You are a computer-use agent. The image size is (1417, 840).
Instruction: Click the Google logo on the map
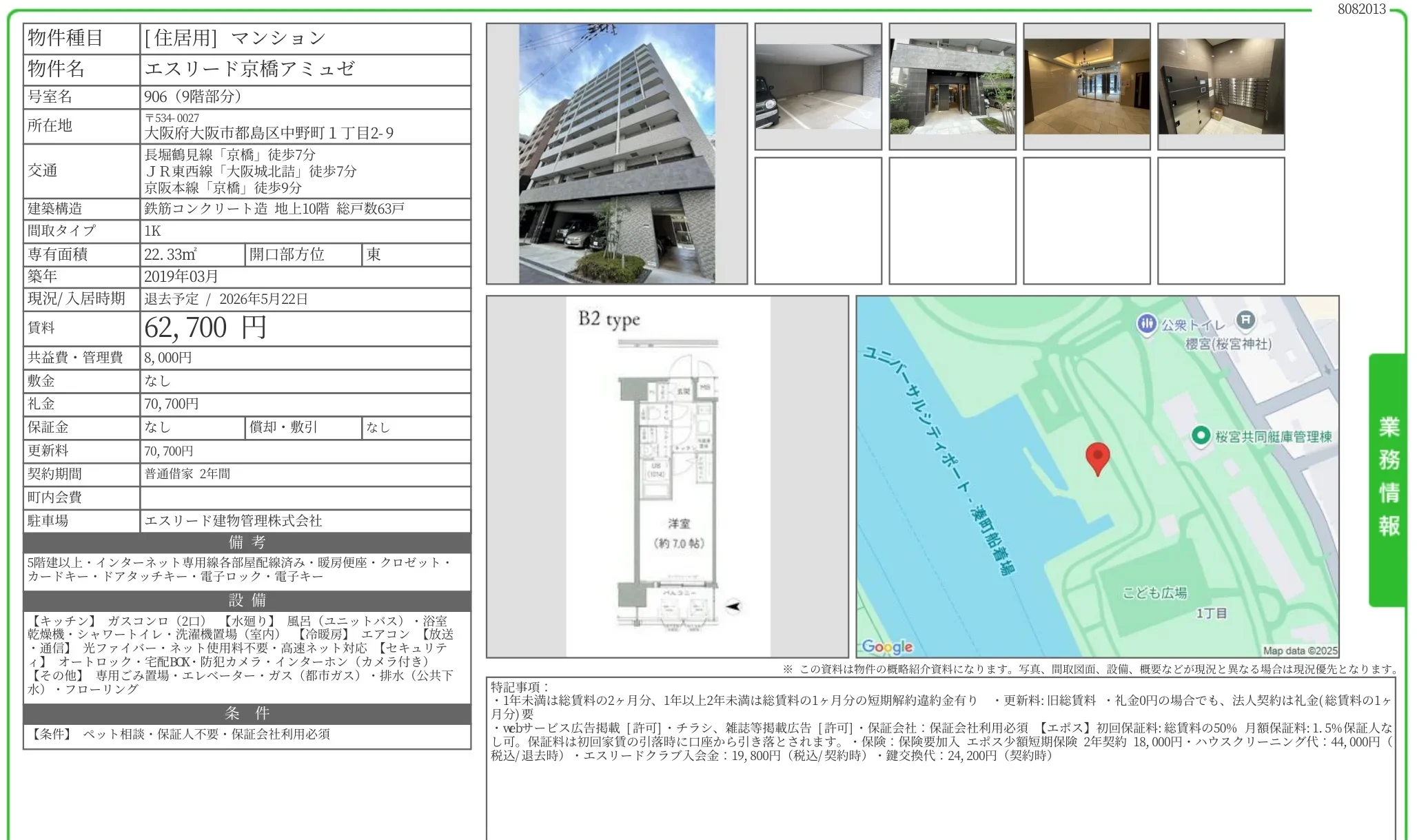(887, 646)
